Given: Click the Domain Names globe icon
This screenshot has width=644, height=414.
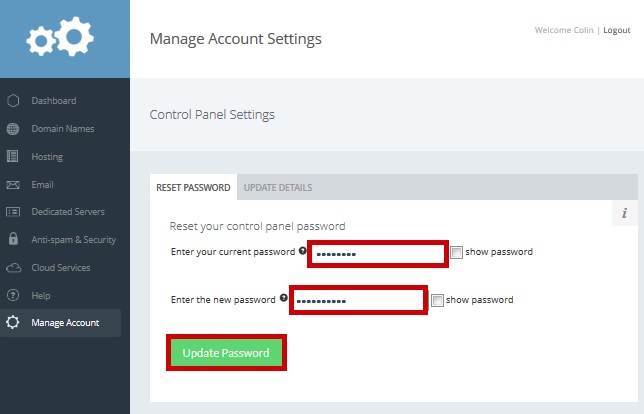Looking at the screenshot, I should point(13,129).
